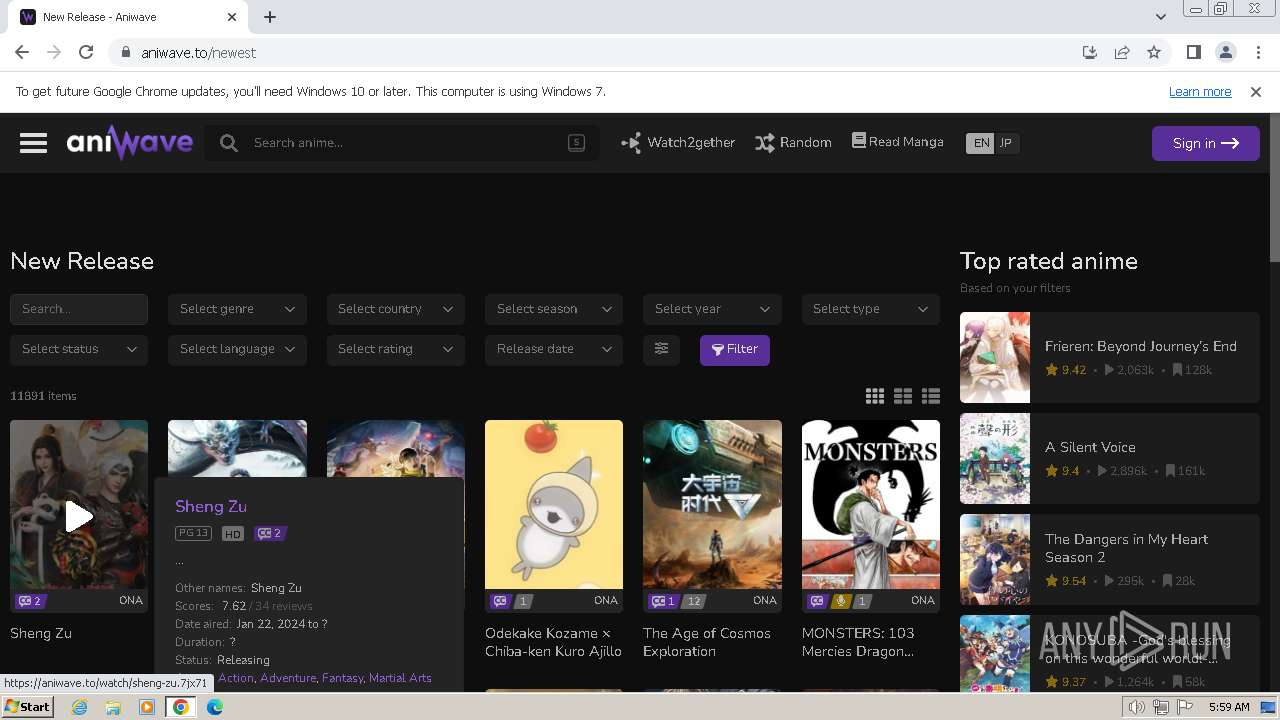This screenshot has height=720, width=1280.
Task: Switch title language to EN
Action: click(x=981, y=143)
